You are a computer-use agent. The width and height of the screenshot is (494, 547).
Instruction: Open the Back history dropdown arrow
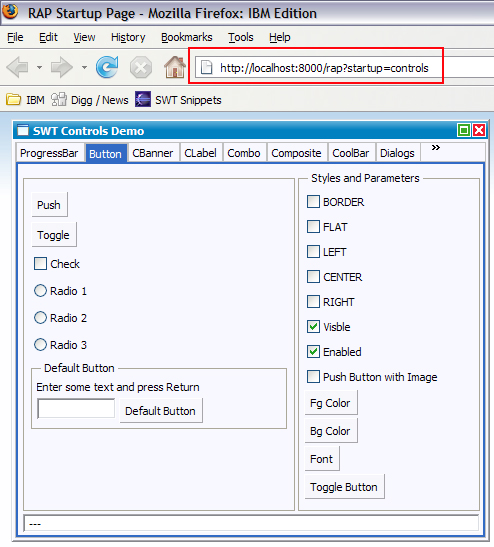coord(39,67)
